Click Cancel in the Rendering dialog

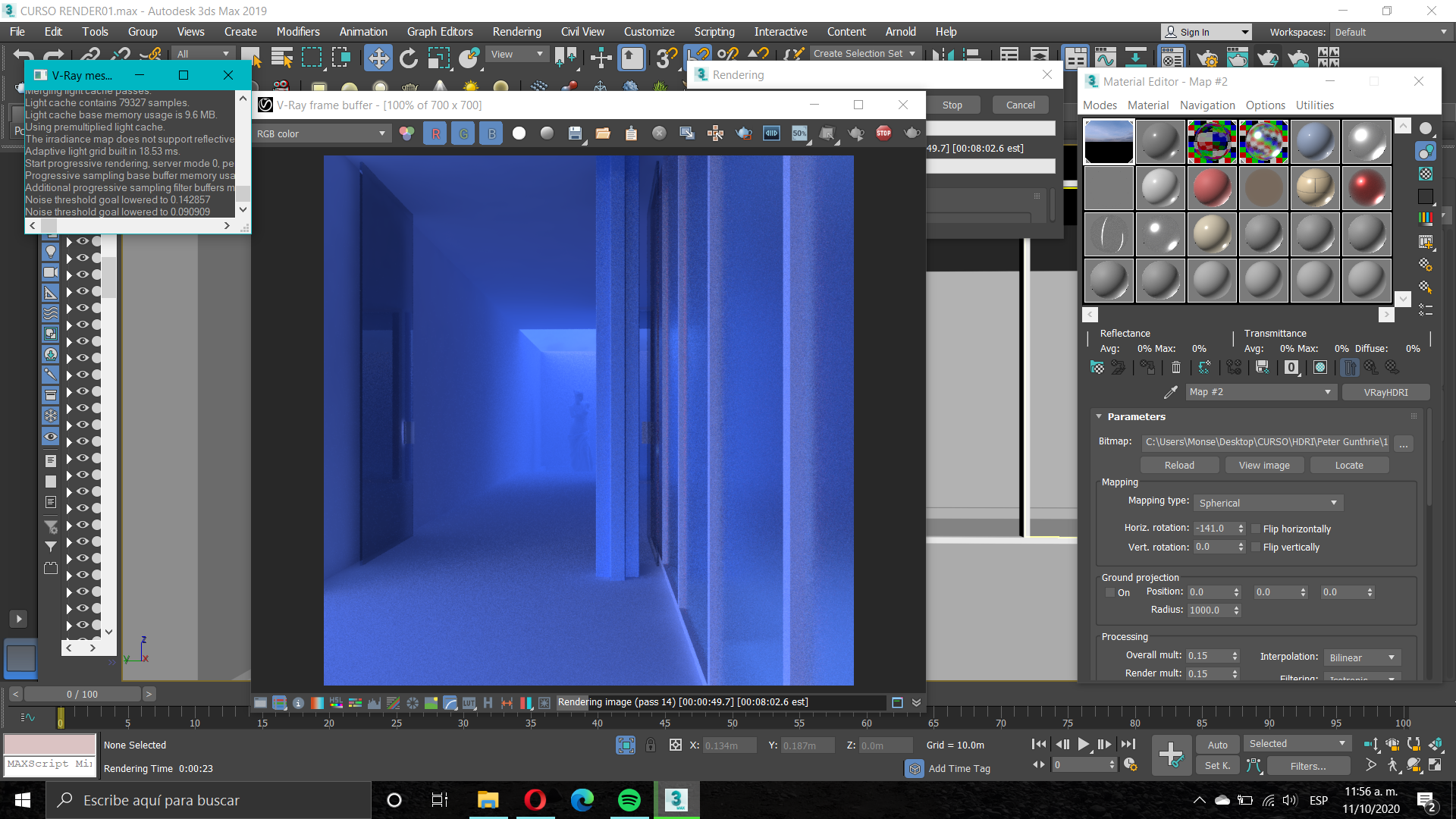pos(1021,105)
